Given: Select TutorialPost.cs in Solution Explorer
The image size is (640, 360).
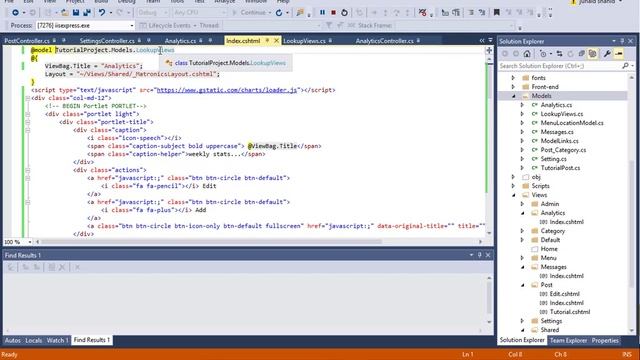Looking at the screenshot, I should tap(560, 168).
